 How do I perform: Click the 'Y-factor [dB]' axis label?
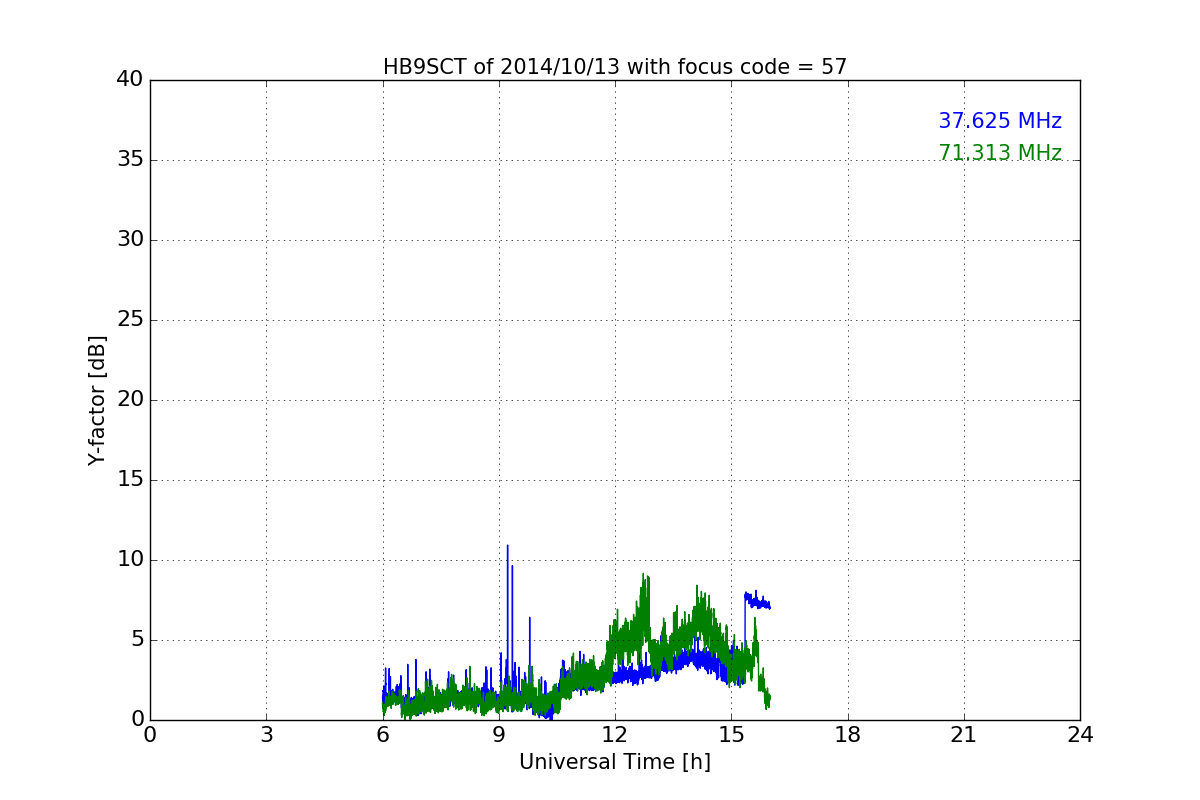(97, 400)
